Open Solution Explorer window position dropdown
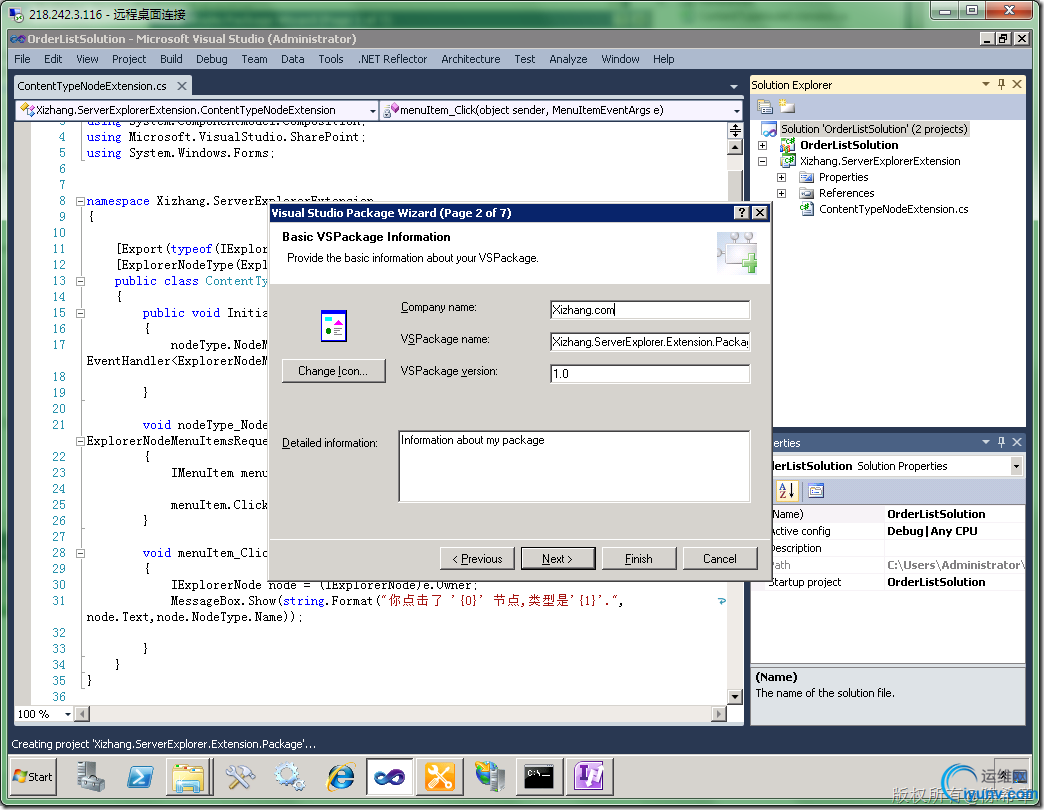This screenshot has width=1044, height=810. pyautogui.click(x=986, y=85)
